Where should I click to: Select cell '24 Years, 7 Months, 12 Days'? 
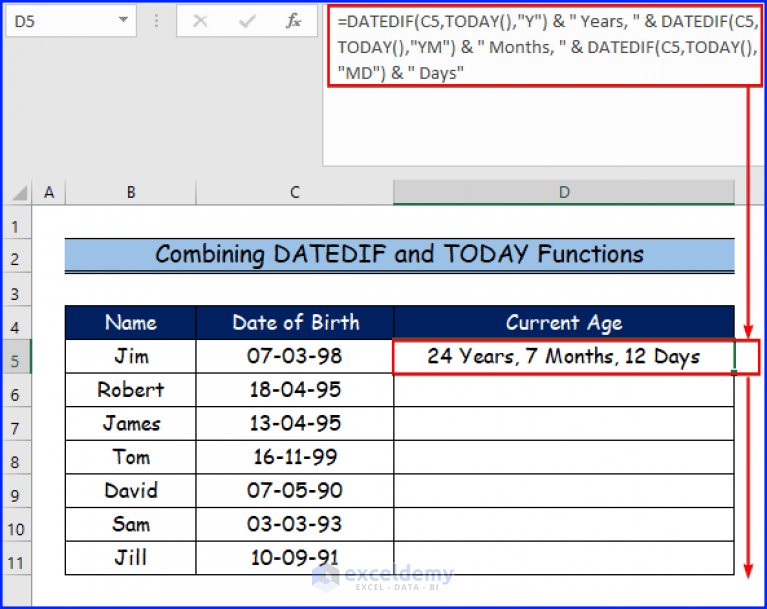click(x=564, y=357)
